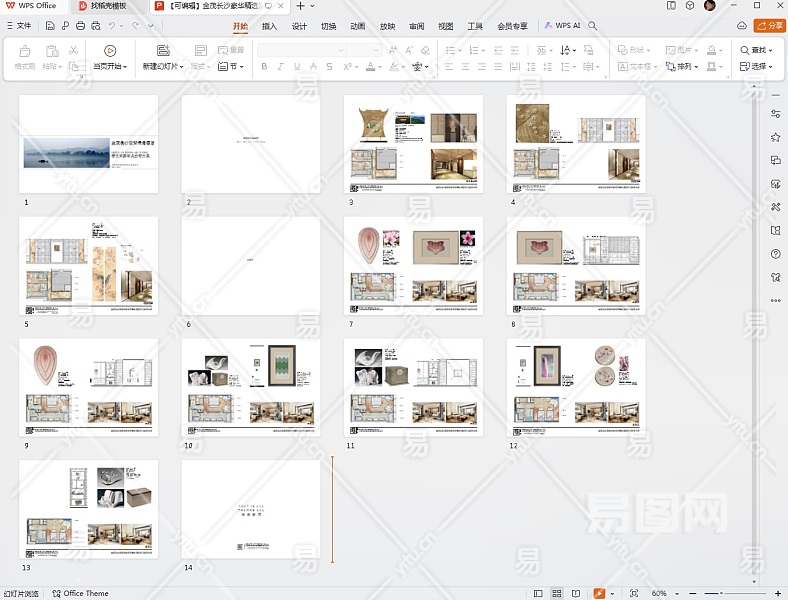Screen dimensions: 788x600
Task: Start slideshow from the orange status bar button
Action: (x=599, y=593)
